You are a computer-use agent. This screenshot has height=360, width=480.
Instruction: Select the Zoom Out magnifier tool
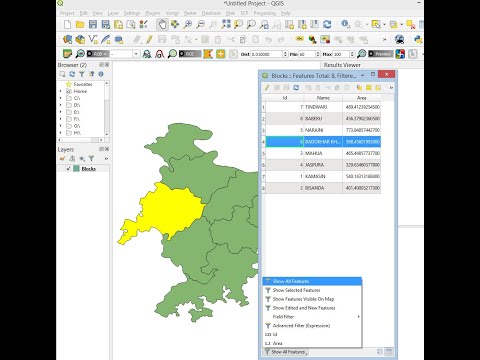201,25
